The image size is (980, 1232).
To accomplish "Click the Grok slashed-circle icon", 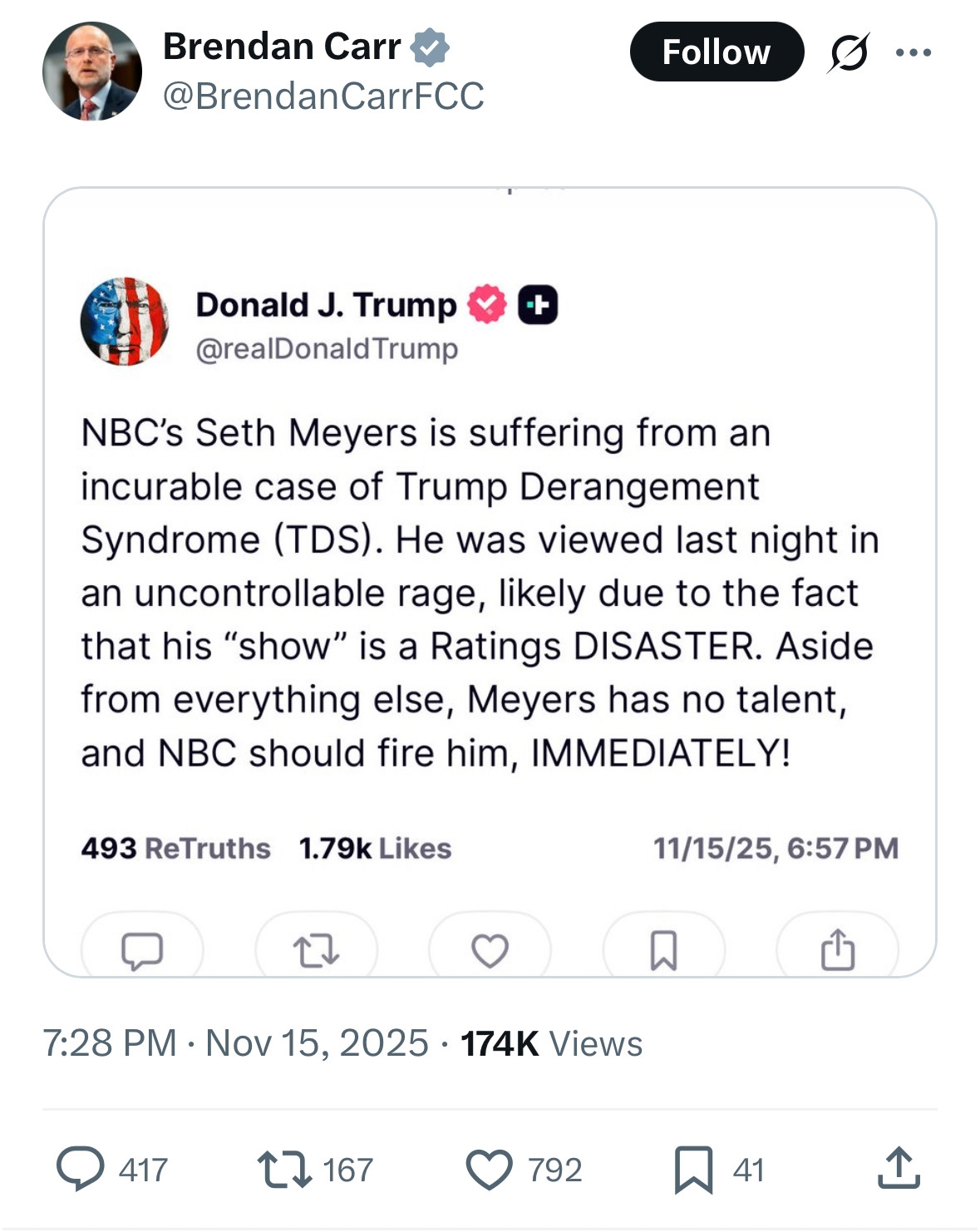I will coord(849,52).
